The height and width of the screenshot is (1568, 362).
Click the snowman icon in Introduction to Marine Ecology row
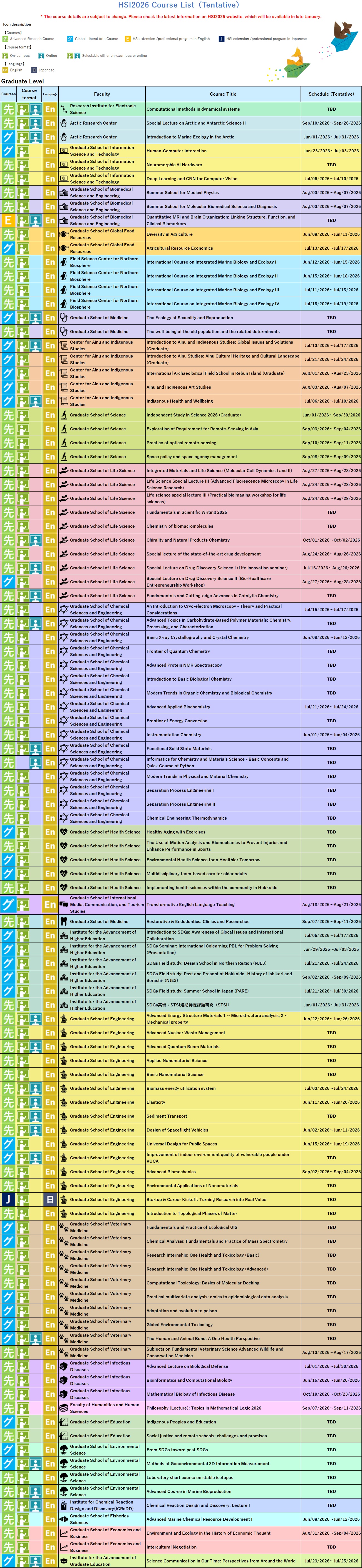(64, 137)
